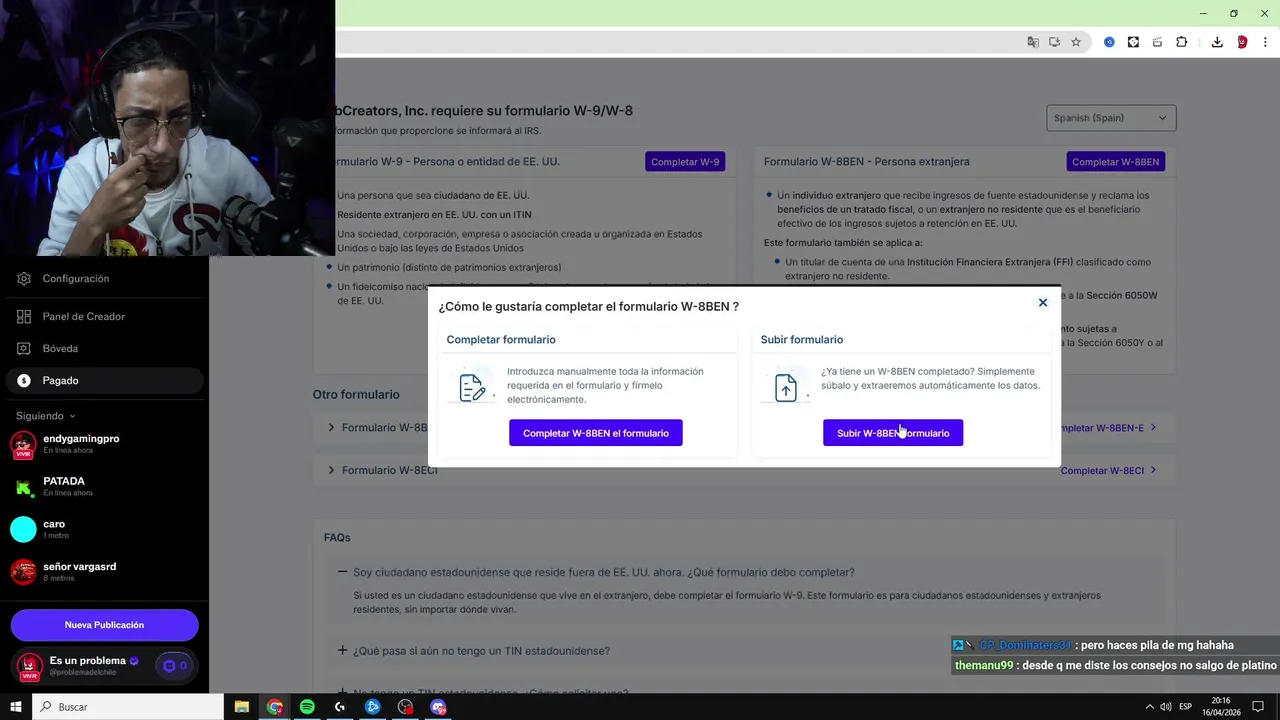Open the Spanish (Spain) language dropdown
1280x720 pixels.
tap(1111, 118)
